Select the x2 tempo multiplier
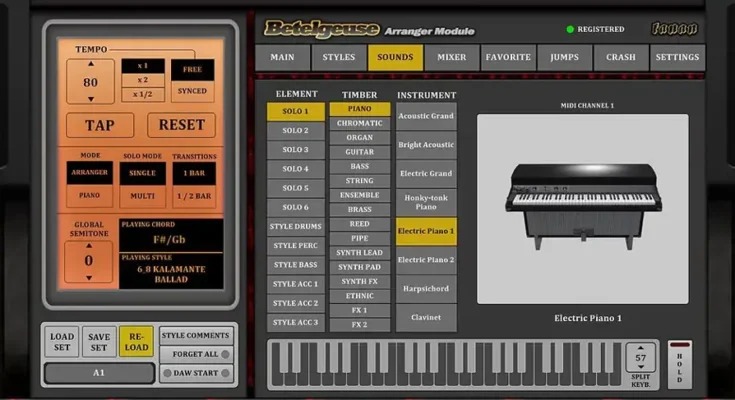This screenshot has width=735, height=400. (143, 80)
